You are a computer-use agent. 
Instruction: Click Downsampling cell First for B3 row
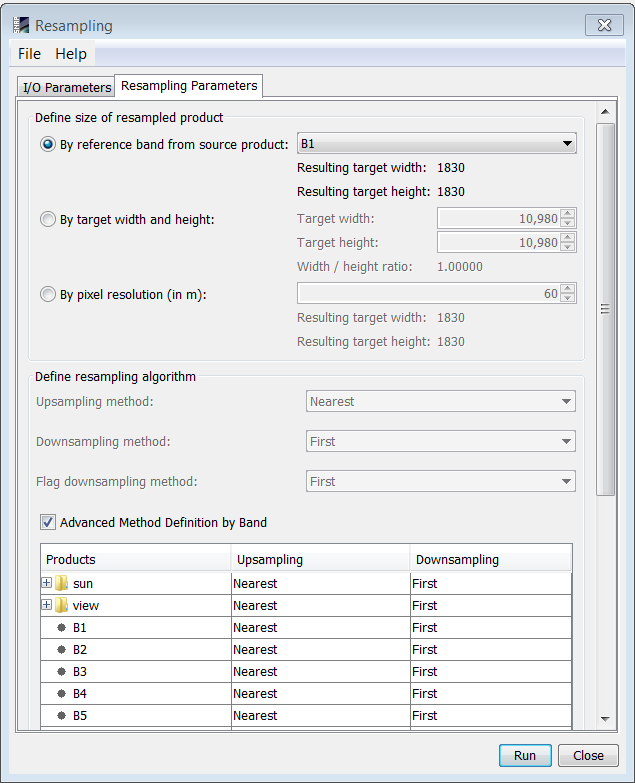tap(491, 671)
